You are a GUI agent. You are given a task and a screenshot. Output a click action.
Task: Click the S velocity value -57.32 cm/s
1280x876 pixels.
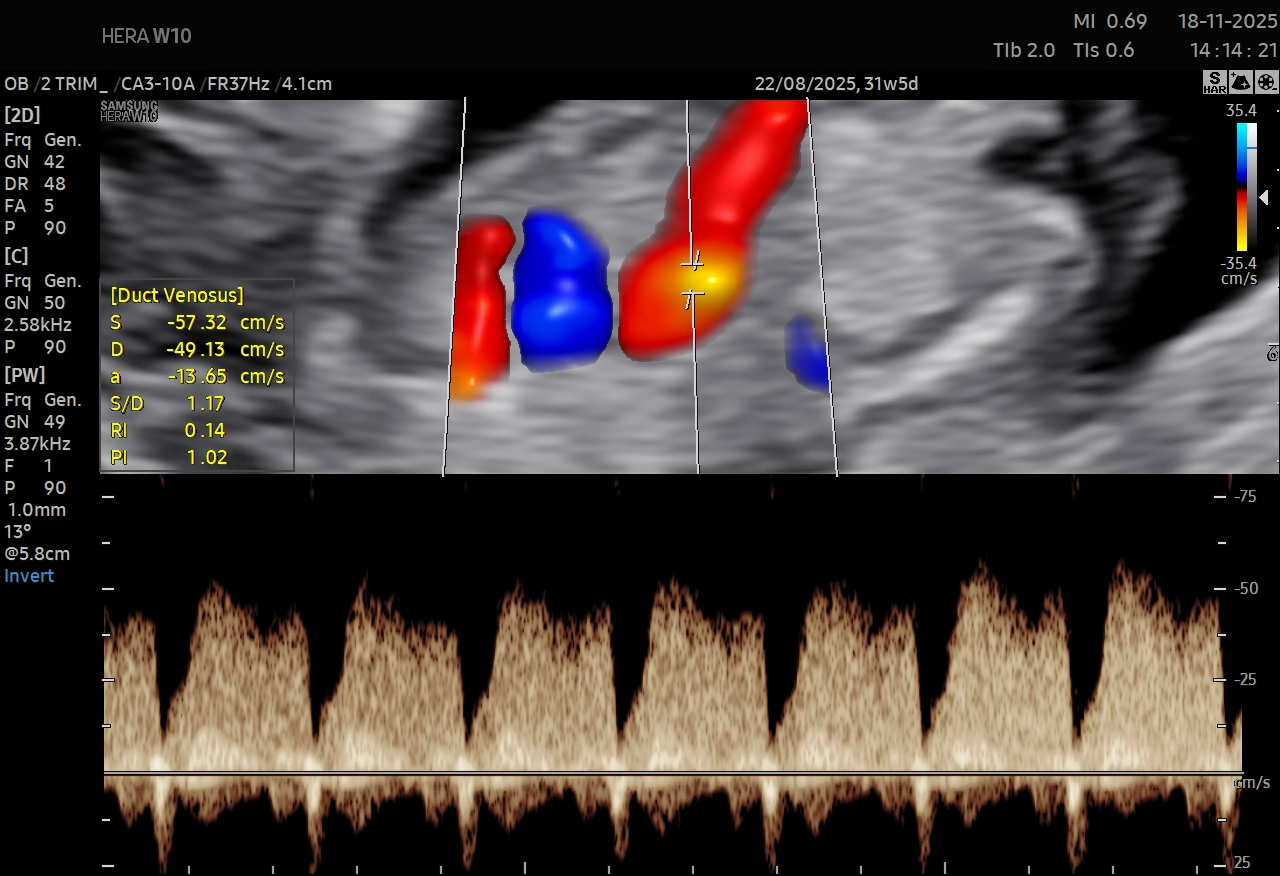[225, 323]
